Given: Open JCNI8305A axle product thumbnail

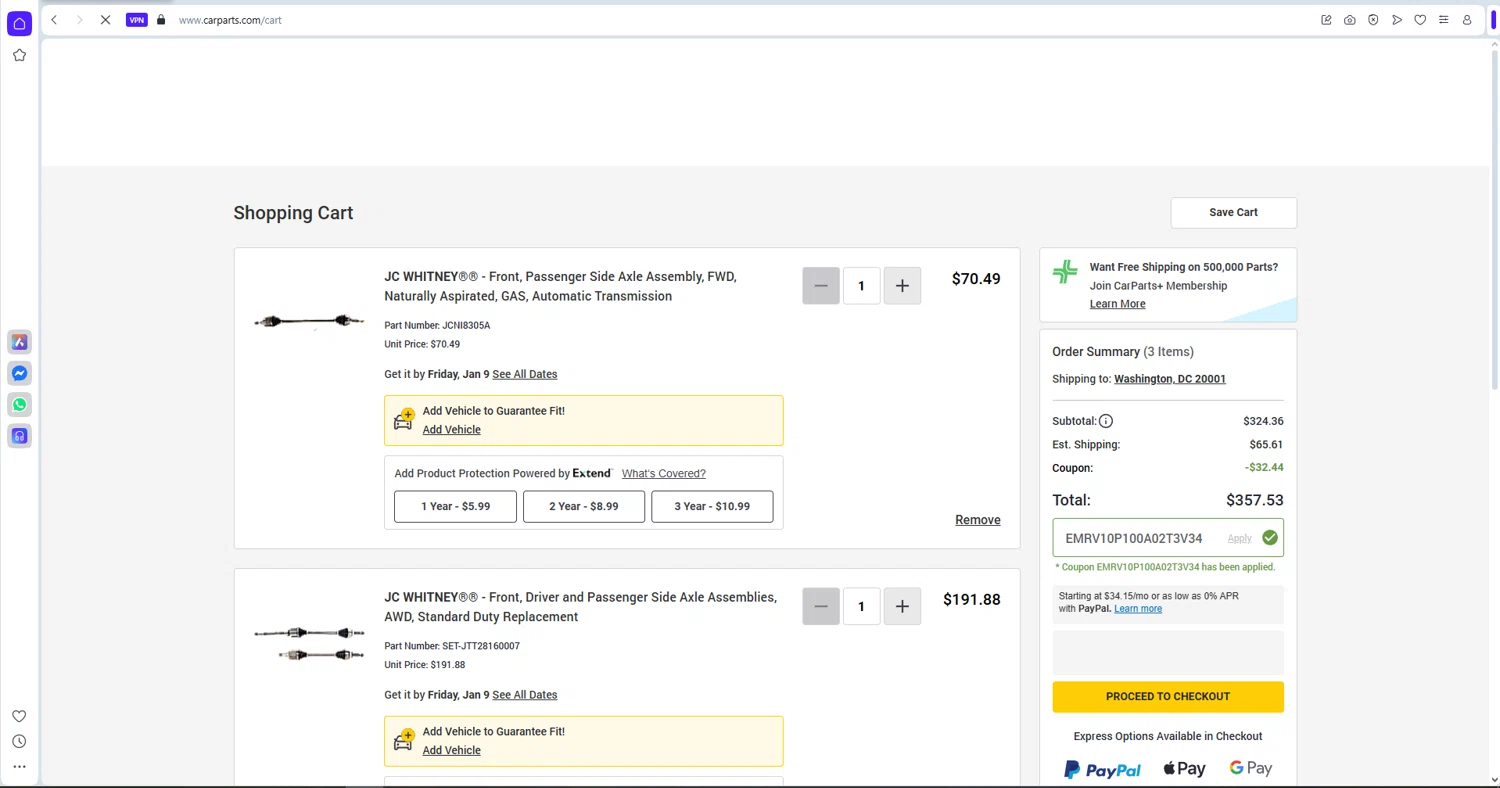Looking at the screenshot, I should pos(309,321).
